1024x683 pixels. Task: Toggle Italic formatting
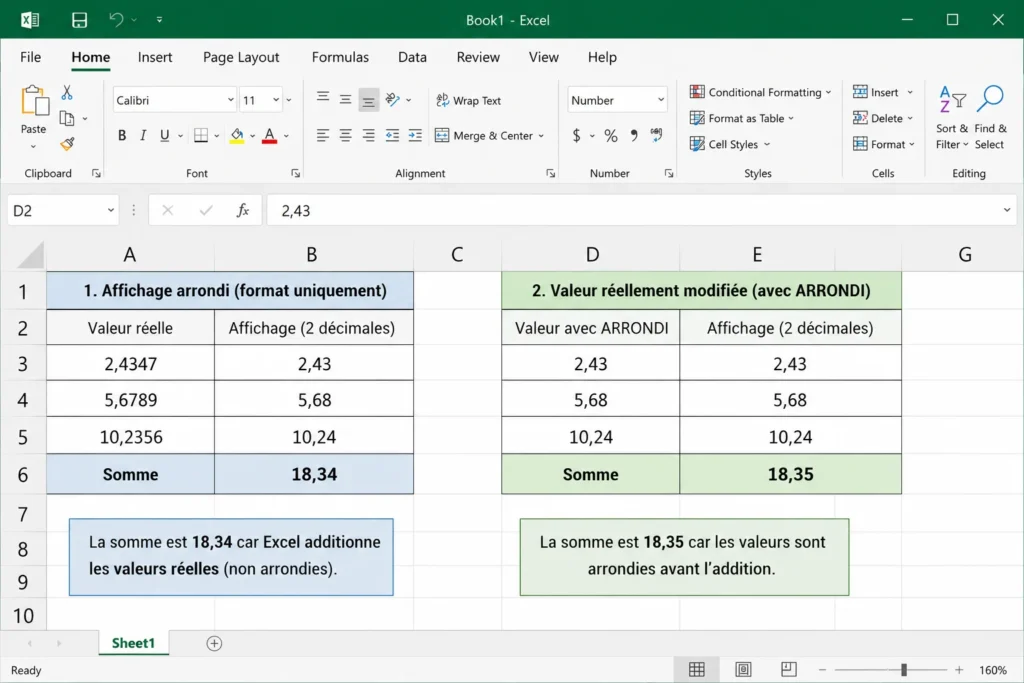(143, 135)
